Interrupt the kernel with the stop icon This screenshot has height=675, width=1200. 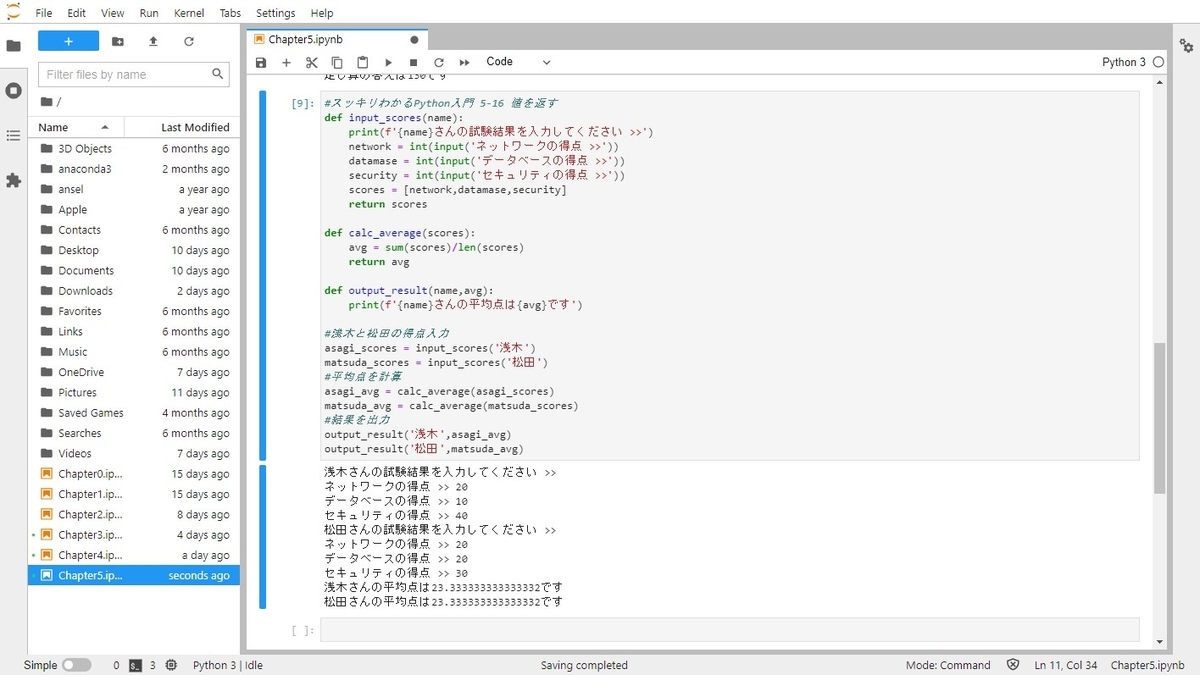(x=413, y=62)
